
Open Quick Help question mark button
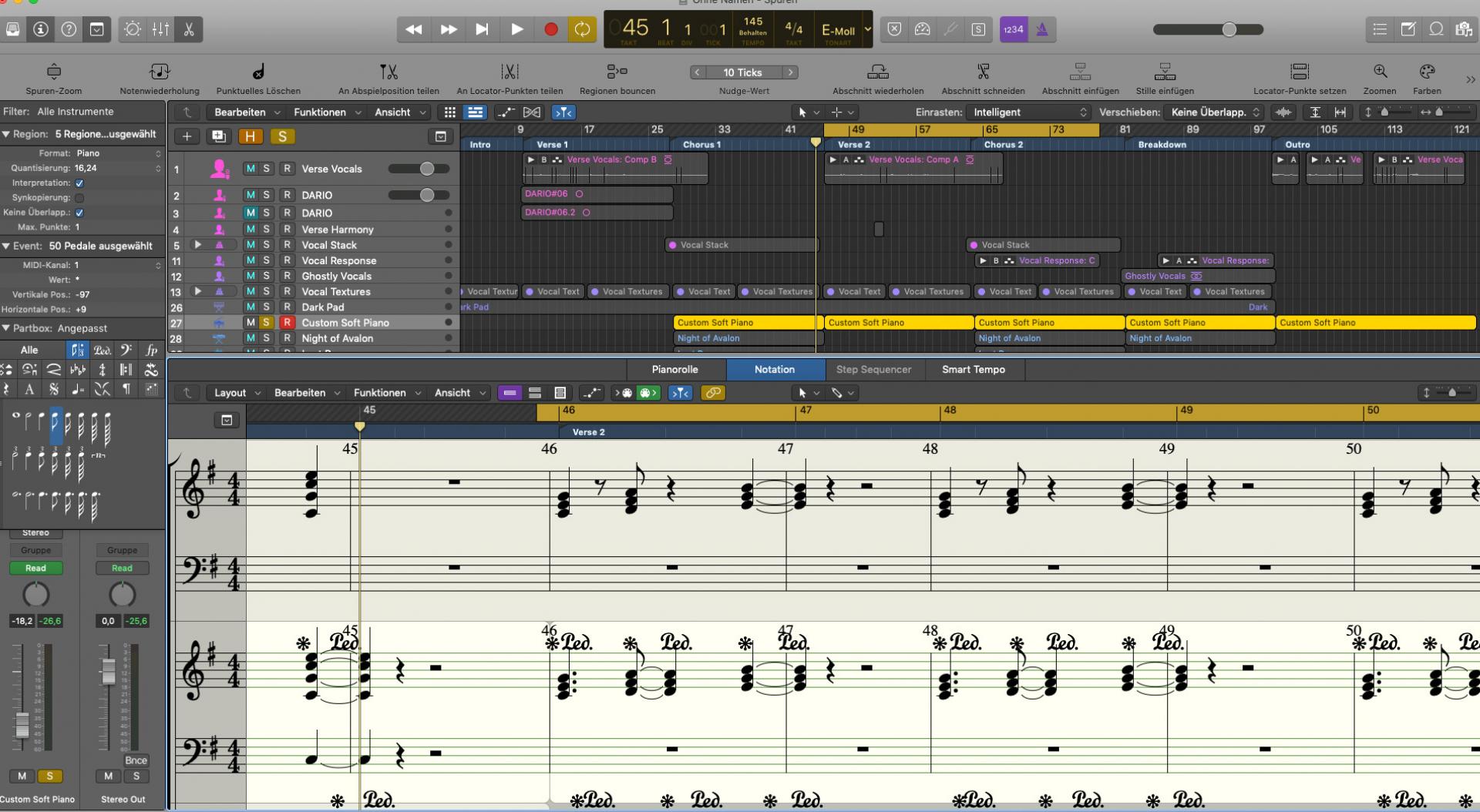[x=69, y=29]
